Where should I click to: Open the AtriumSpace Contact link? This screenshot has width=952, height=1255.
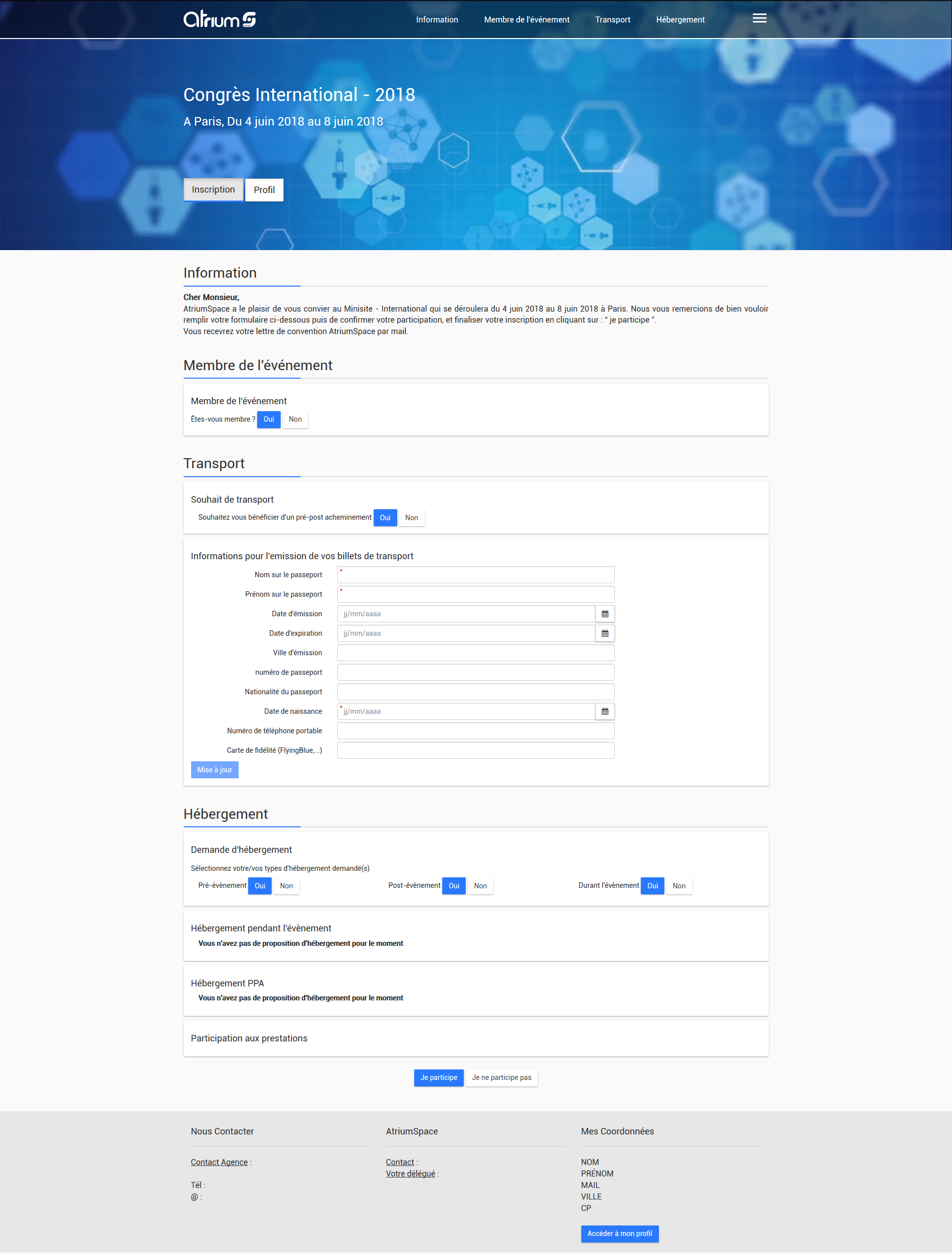point(400,1162)
